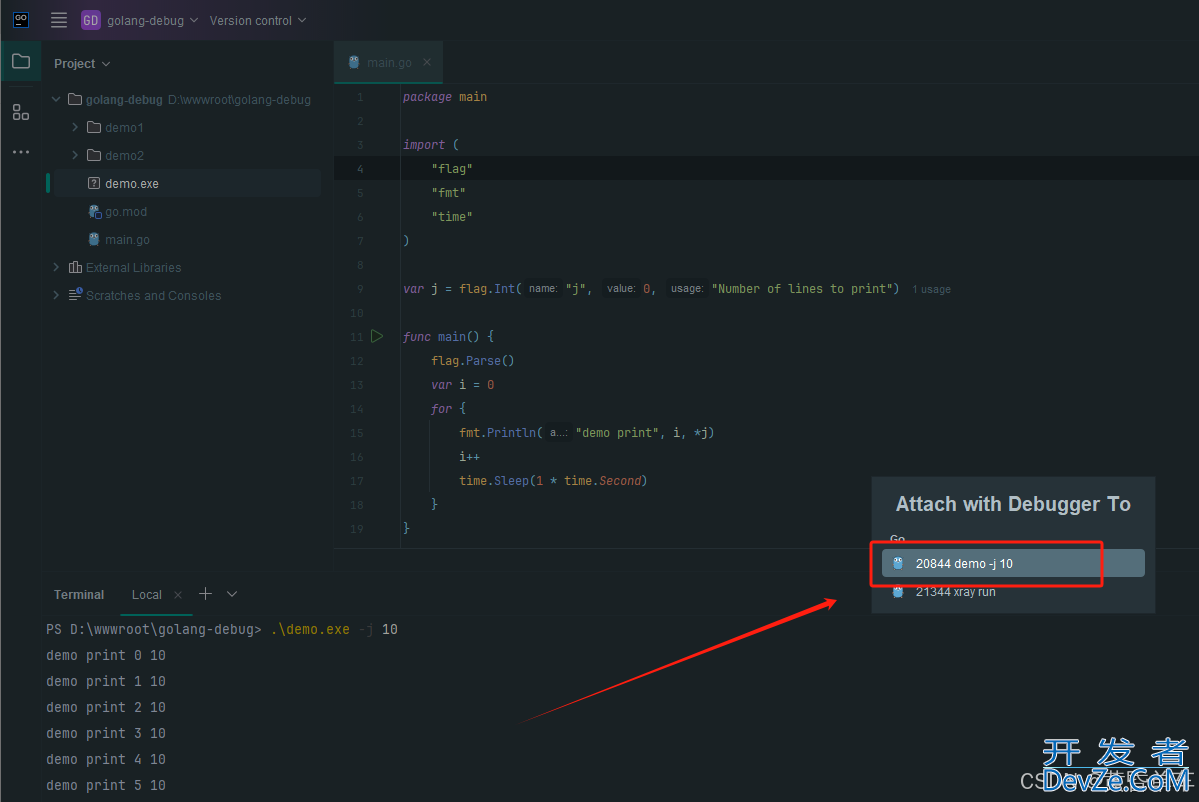The width and height of the screenshot is (1199, 802).
Task: Open the Structure tool window icon
Action: click(21, 112)
